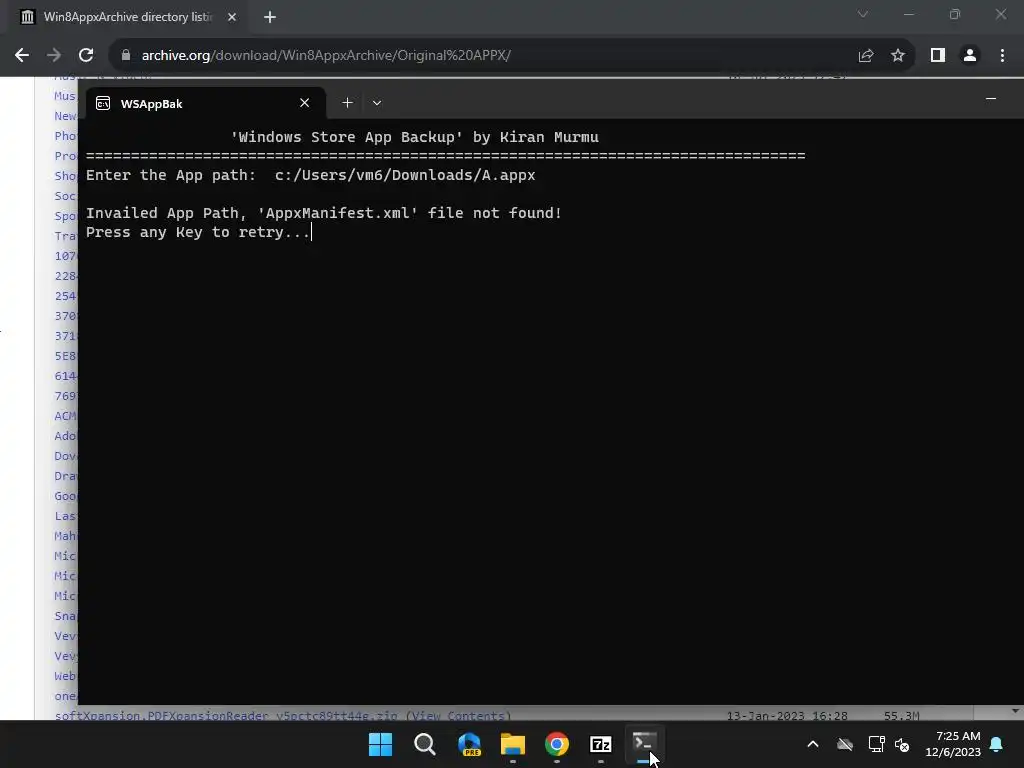Click the address bar URL

326,56
